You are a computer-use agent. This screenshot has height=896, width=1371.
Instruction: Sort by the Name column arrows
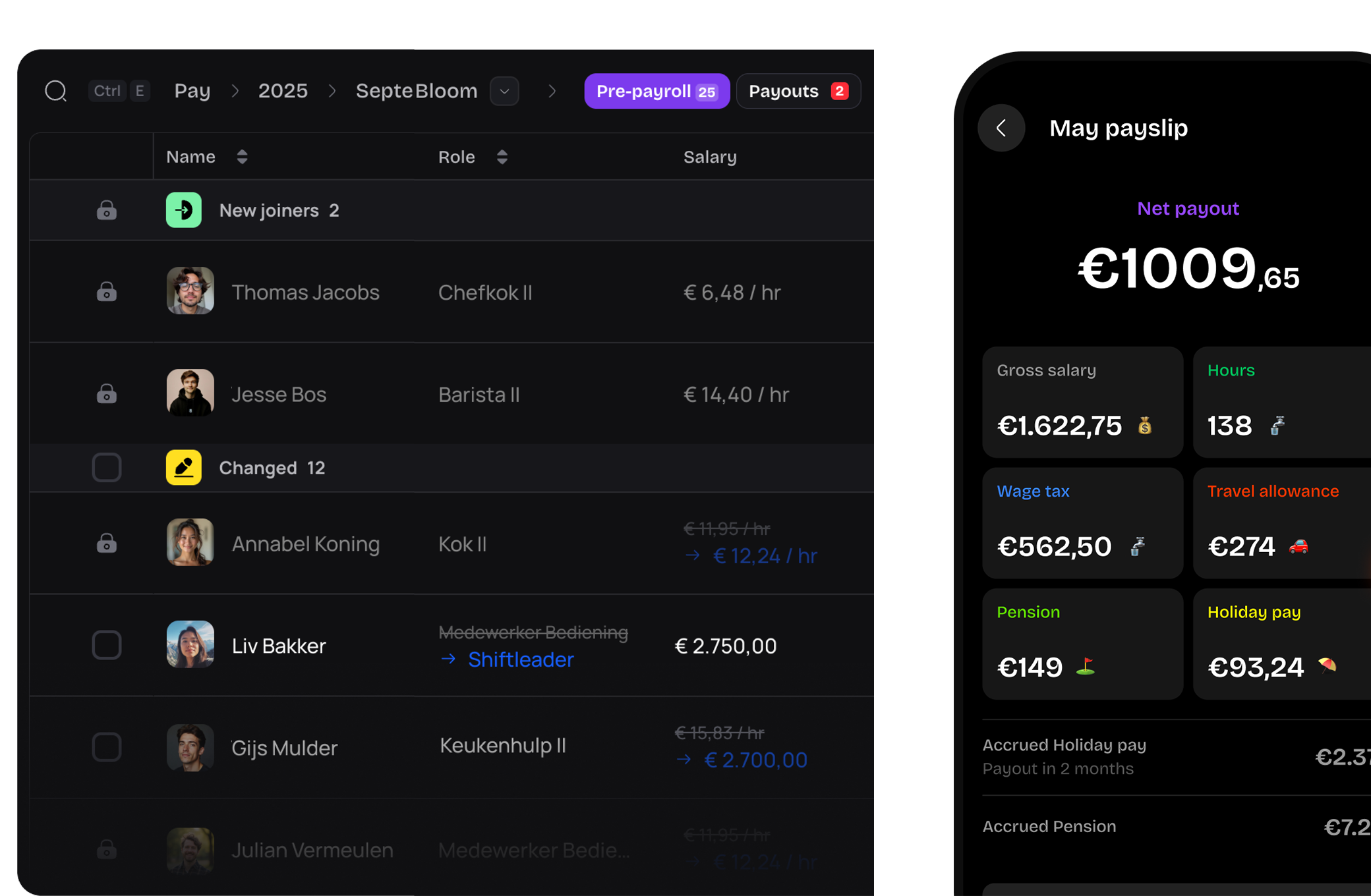242,157
